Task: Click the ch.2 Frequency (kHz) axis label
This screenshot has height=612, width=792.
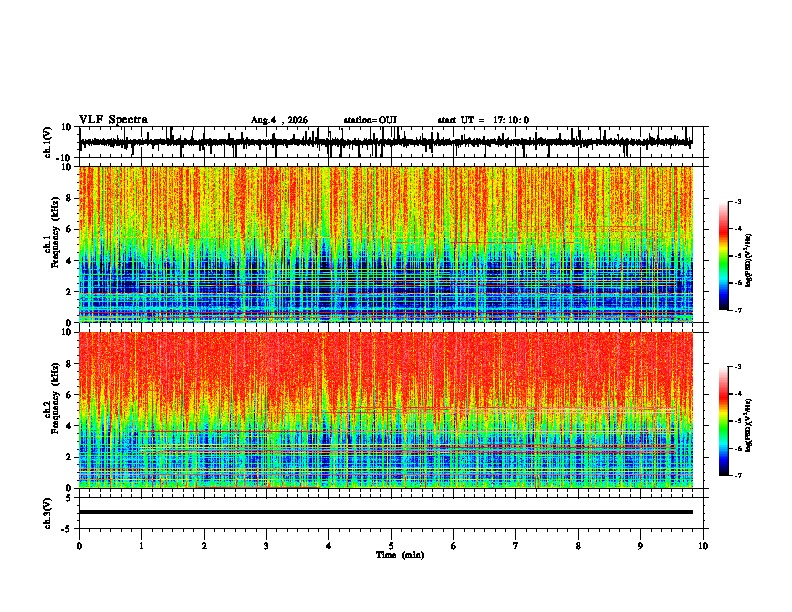Action: [x=55, y=398]
